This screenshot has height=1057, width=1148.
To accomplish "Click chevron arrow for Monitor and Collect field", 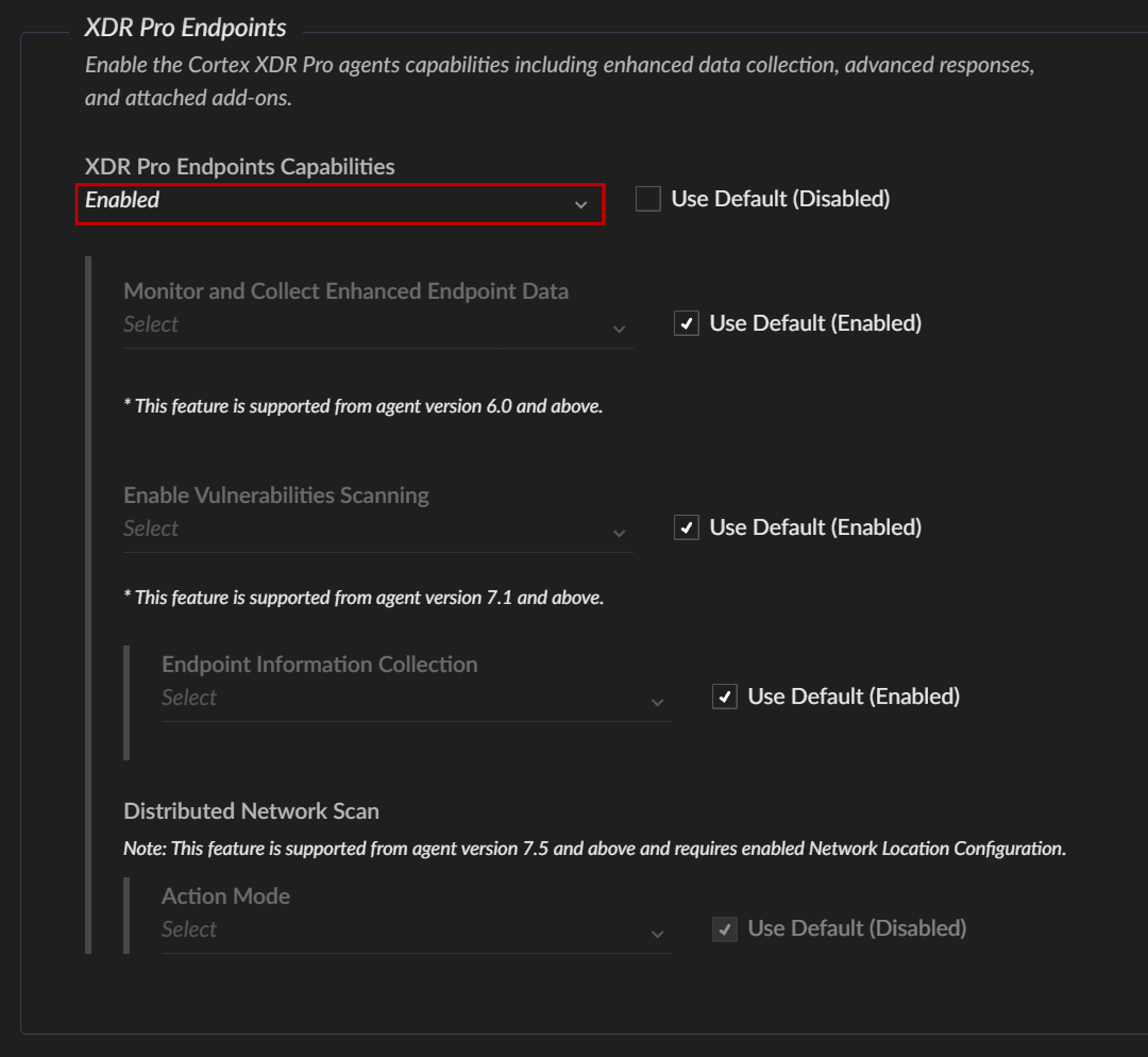I will 619,329.
